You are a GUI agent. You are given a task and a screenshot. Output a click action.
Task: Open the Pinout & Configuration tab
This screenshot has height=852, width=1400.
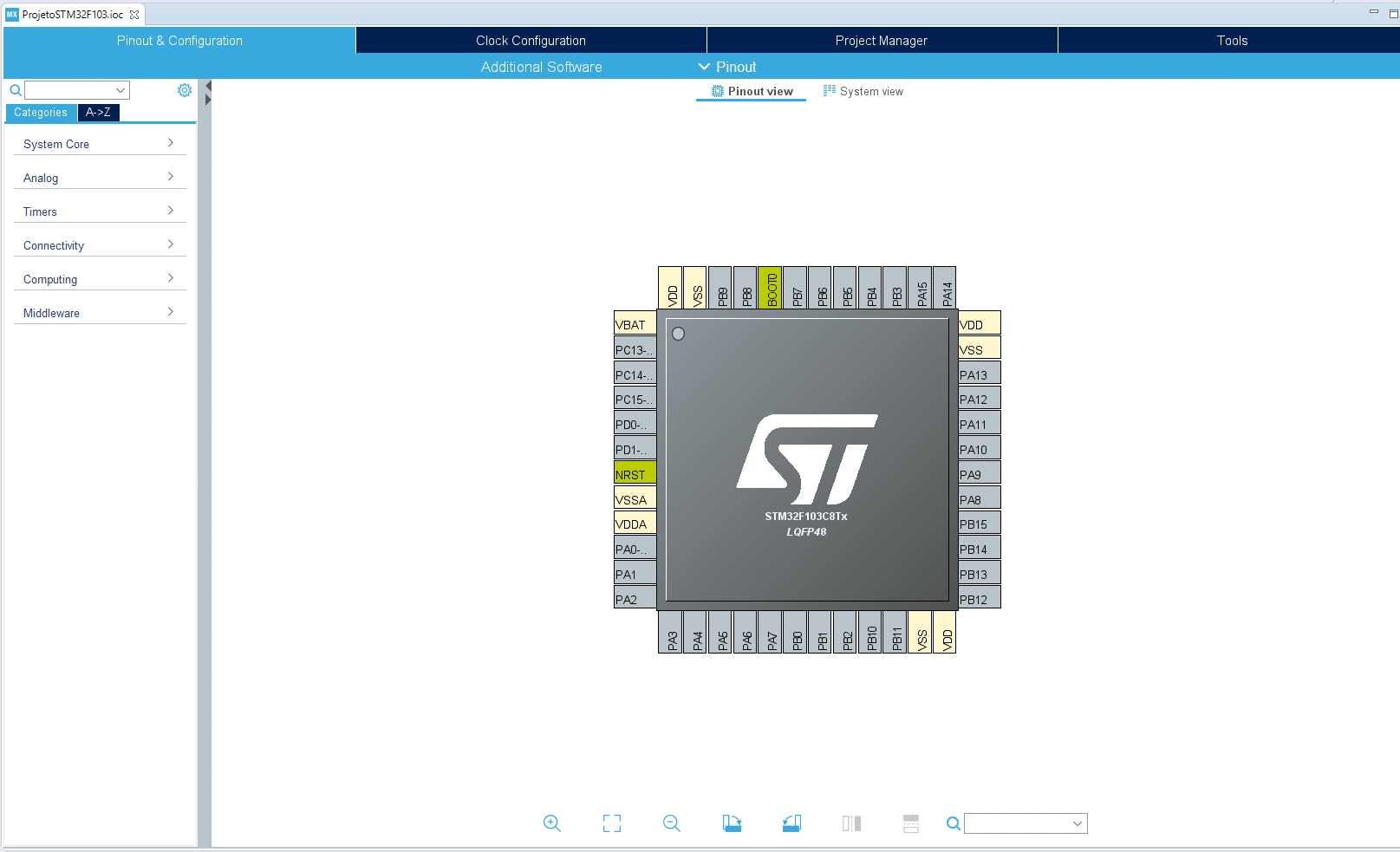(x=179, y=41)
